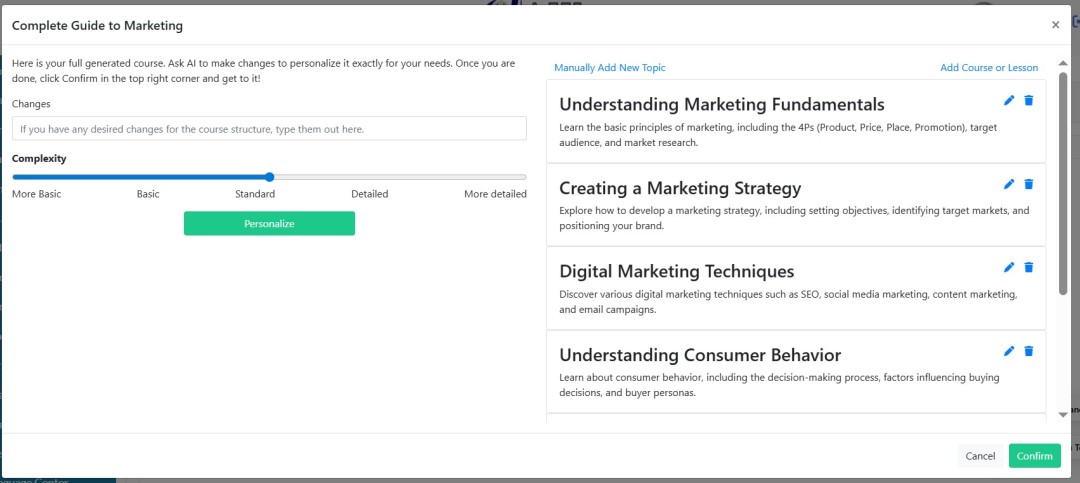Click the complexity slider handle
1080x483 pixels.
(270, 177)
